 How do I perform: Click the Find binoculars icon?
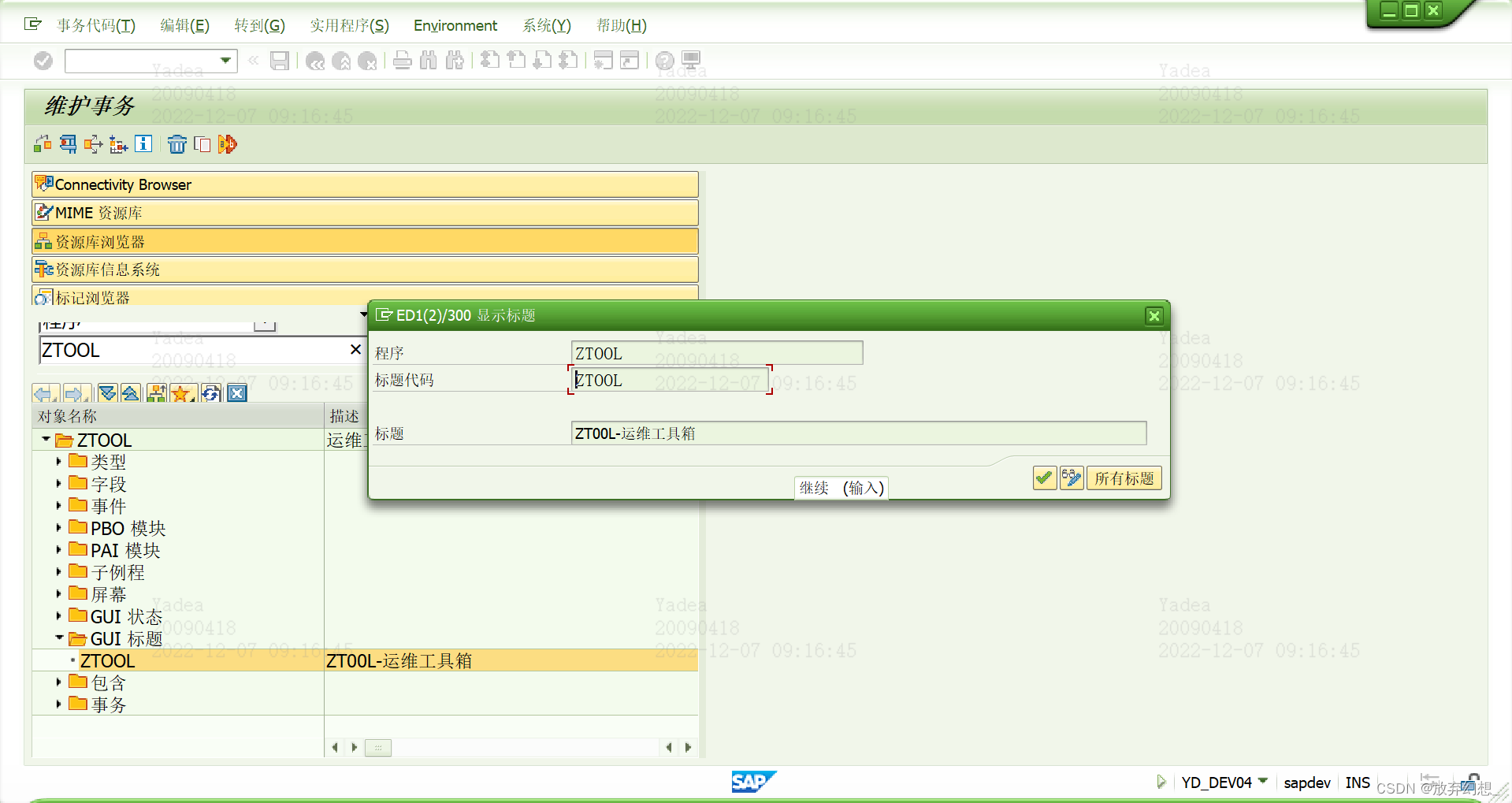(429, 61)
